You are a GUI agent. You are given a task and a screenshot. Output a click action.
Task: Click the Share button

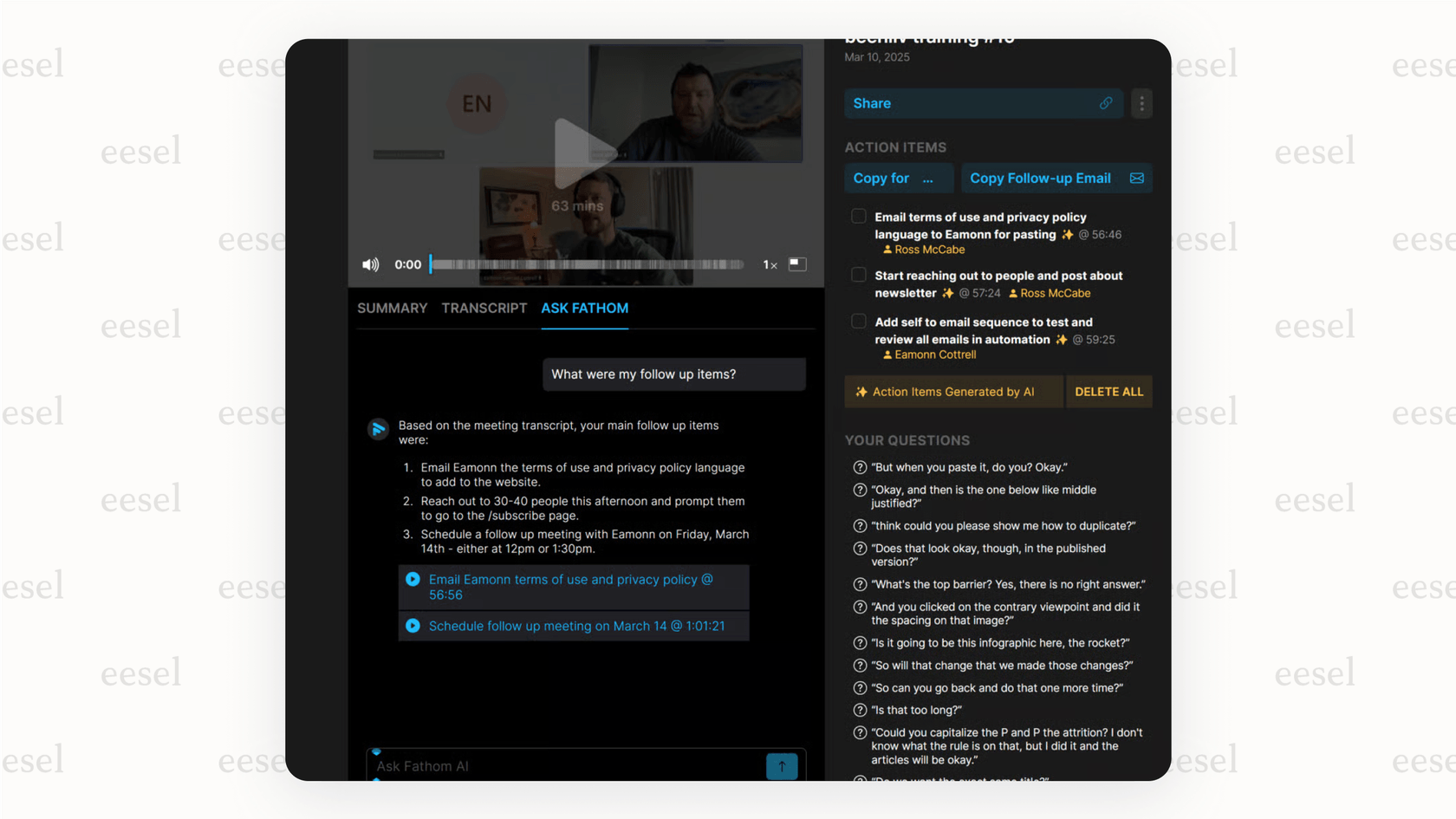pos(953,103)
